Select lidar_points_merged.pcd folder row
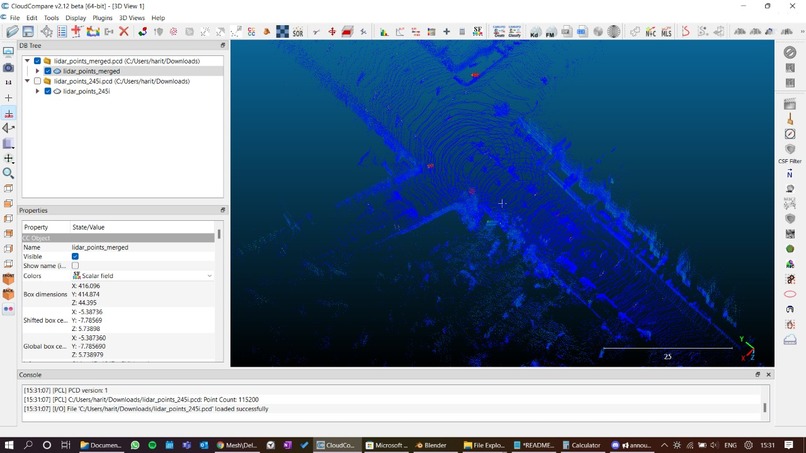This screenshot has height=453, width=806. coord(126,61)
